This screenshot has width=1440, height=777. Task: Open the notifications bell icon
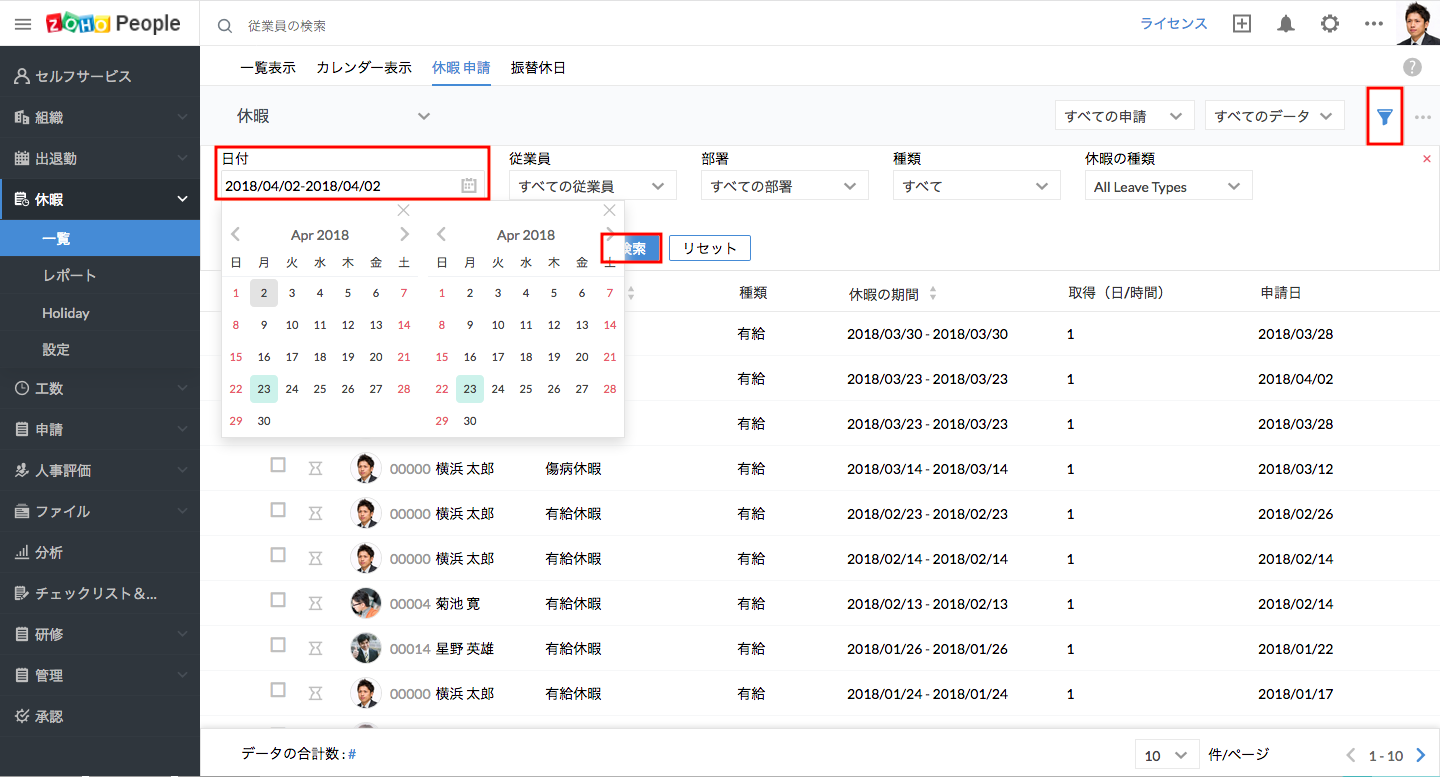coord(1286,24)
